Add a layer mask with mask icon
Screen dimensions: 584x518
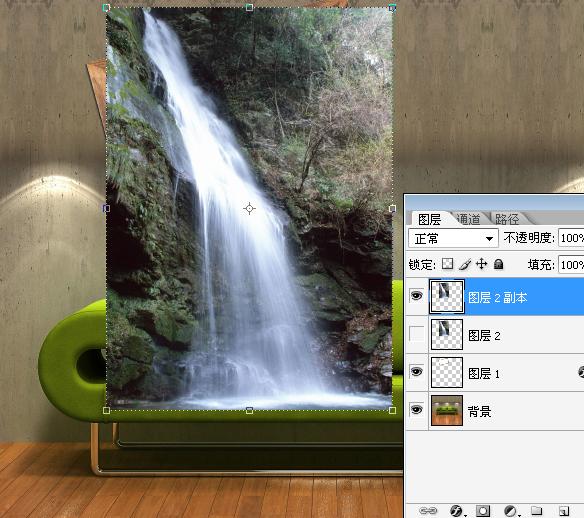point(483,511)
